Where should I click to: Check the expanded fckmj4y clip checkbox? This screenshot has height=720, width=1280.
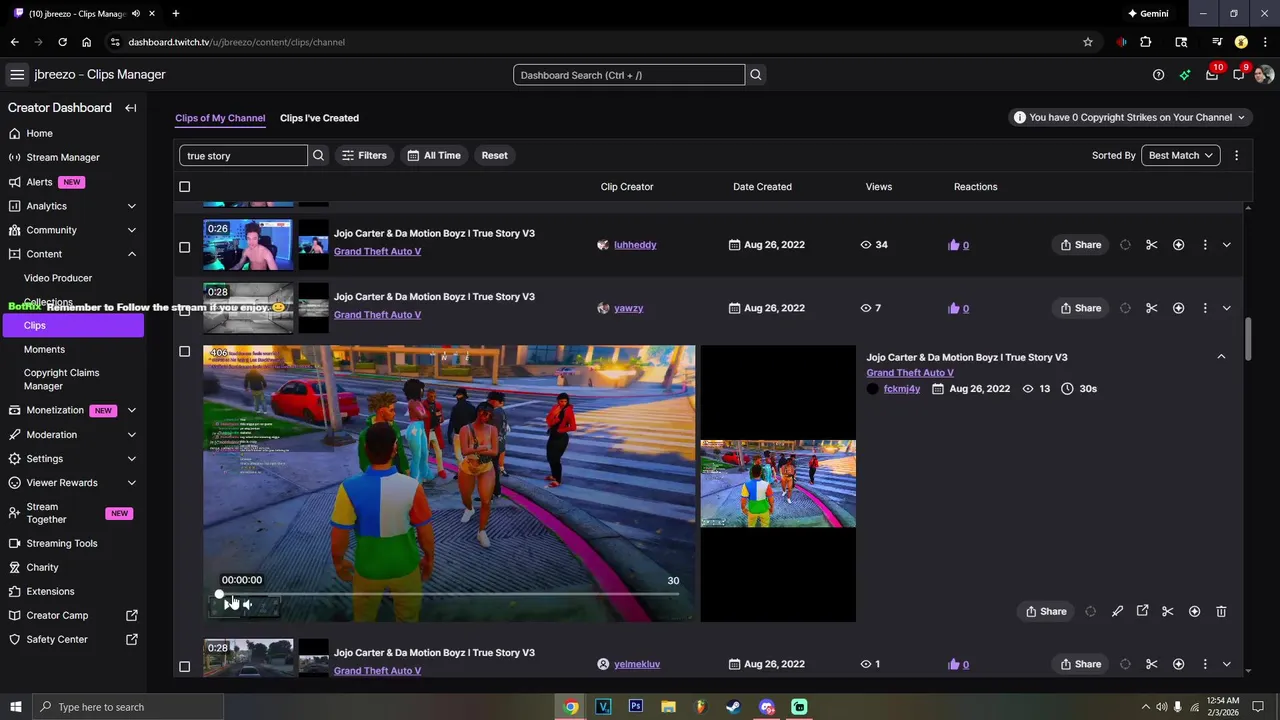tap(184, 351)
